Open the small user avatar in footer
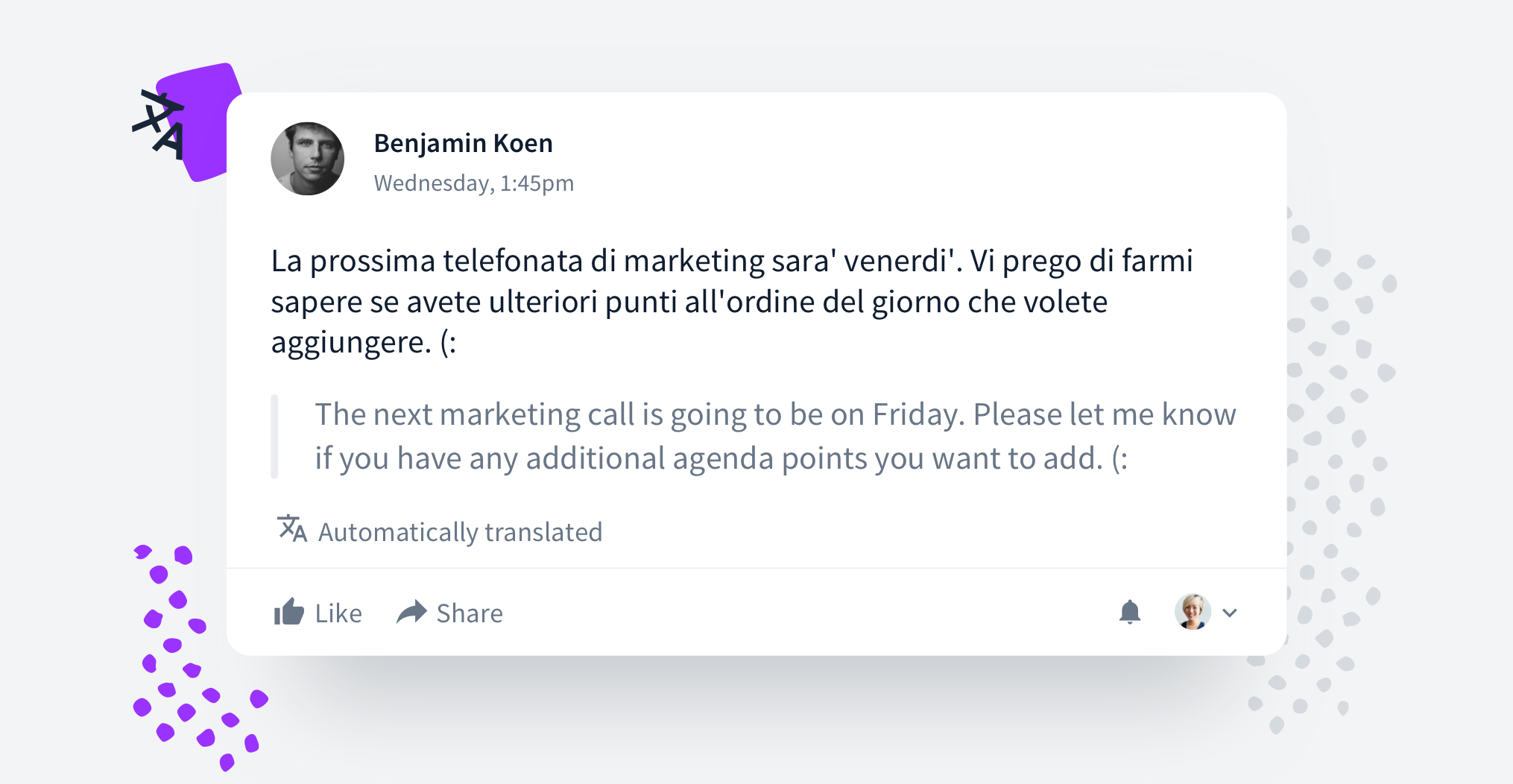Viewport: 1513px width, 784px height. tap(1193, 612)
